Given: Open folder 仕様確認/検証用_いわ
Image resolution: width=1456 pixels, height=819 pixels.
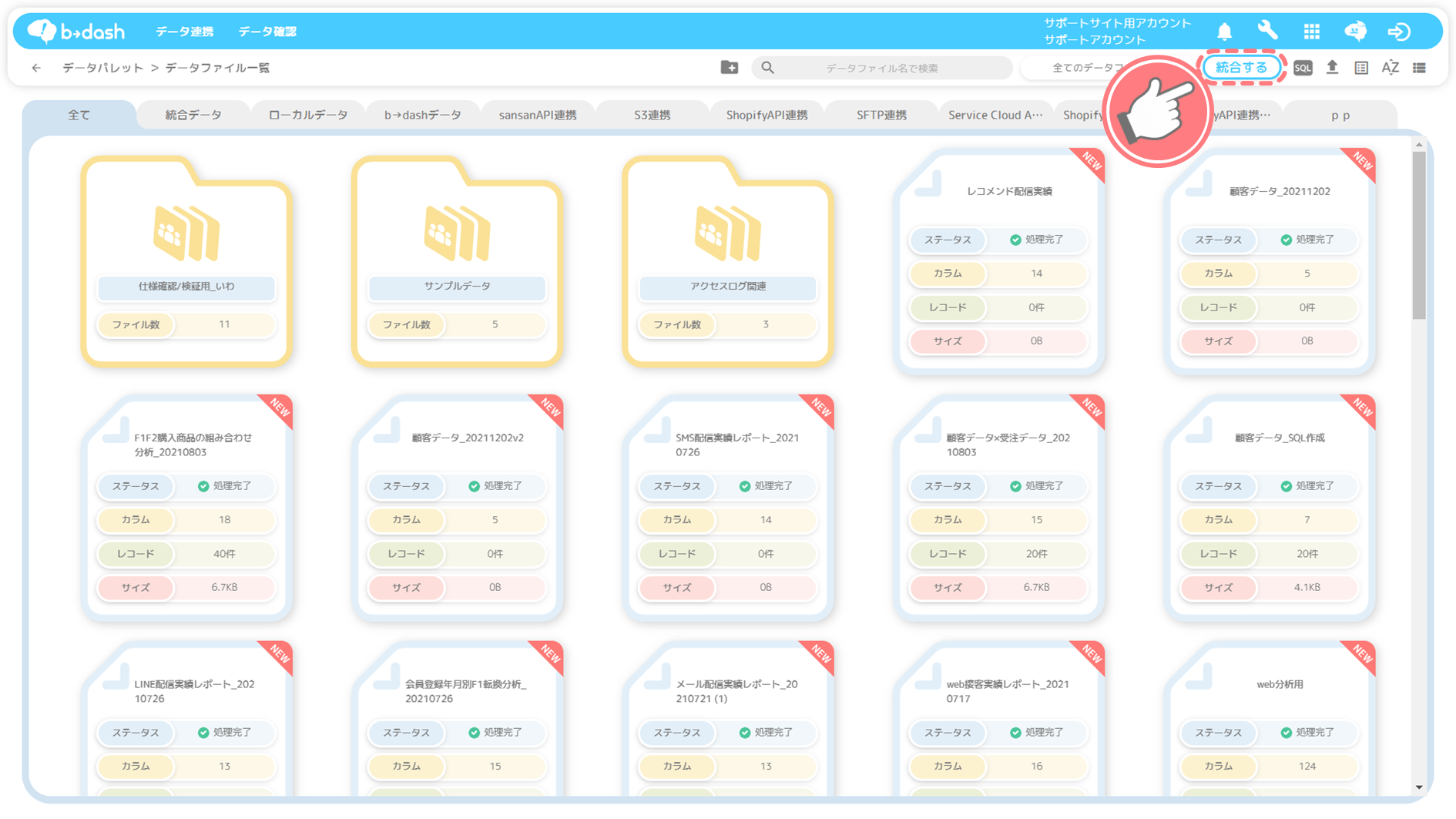Looking at the screenshot, I should (186, 260).
